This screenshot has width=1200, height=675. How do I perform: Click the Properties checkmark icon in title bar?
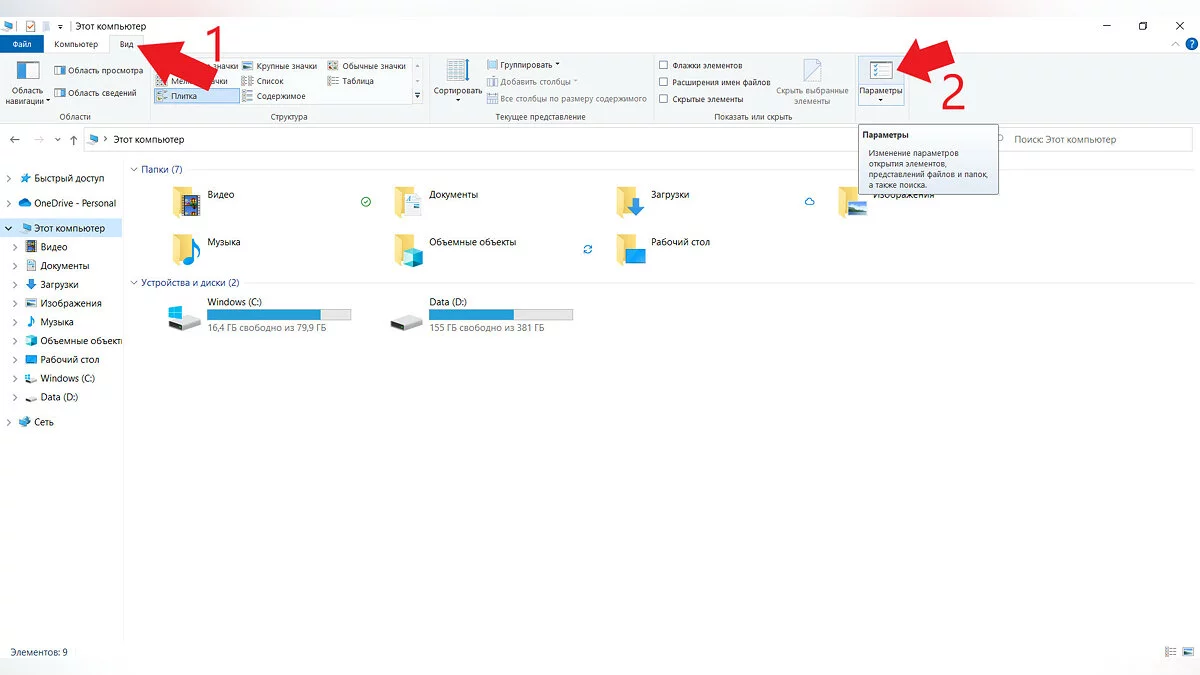30,26
